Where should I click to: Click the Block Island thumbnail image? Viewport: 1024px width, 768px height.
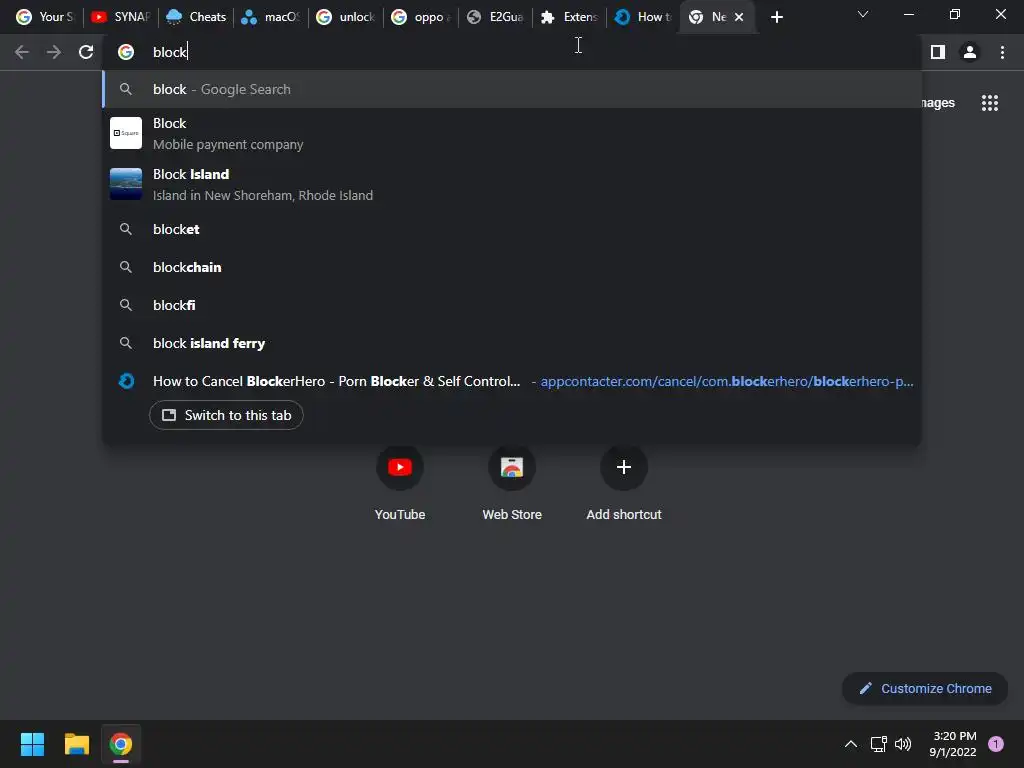(125, 184)
